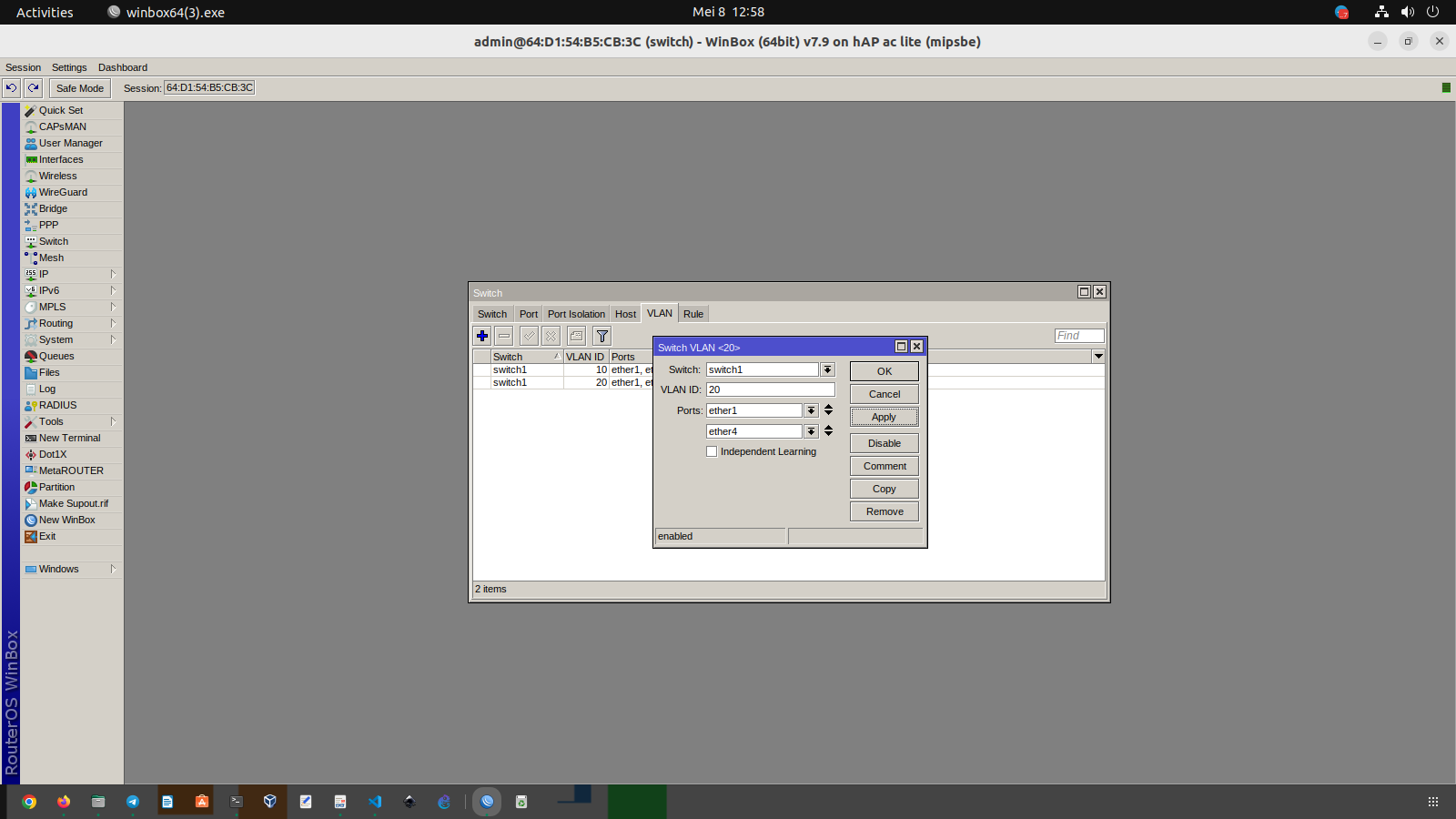Viewport: 1456px width, 819px height.
Task: Open the Session menu
Action: coord(23,67)
